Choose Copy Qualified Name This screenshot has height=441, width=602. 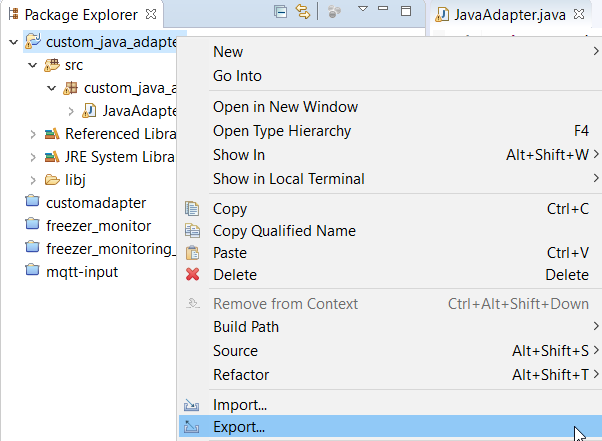pyautogui.click(x=390, y=231)
